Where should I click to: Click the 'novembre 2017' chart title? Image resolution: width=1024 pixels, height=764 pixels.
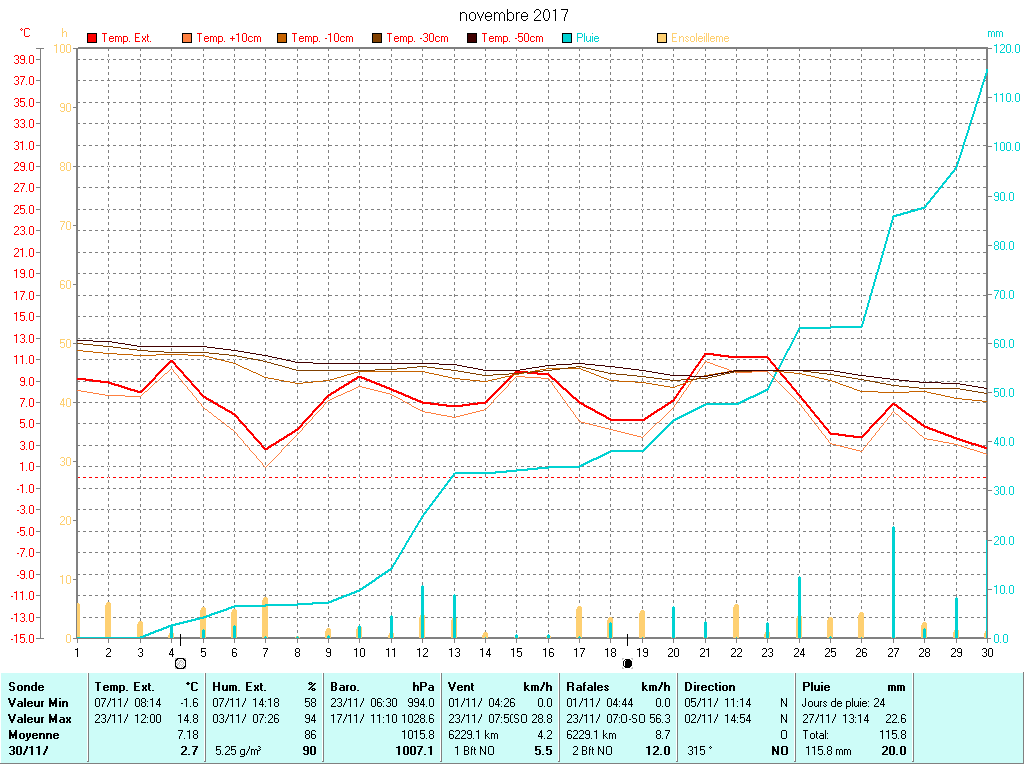pyautogui.click(x=514, y=16)
